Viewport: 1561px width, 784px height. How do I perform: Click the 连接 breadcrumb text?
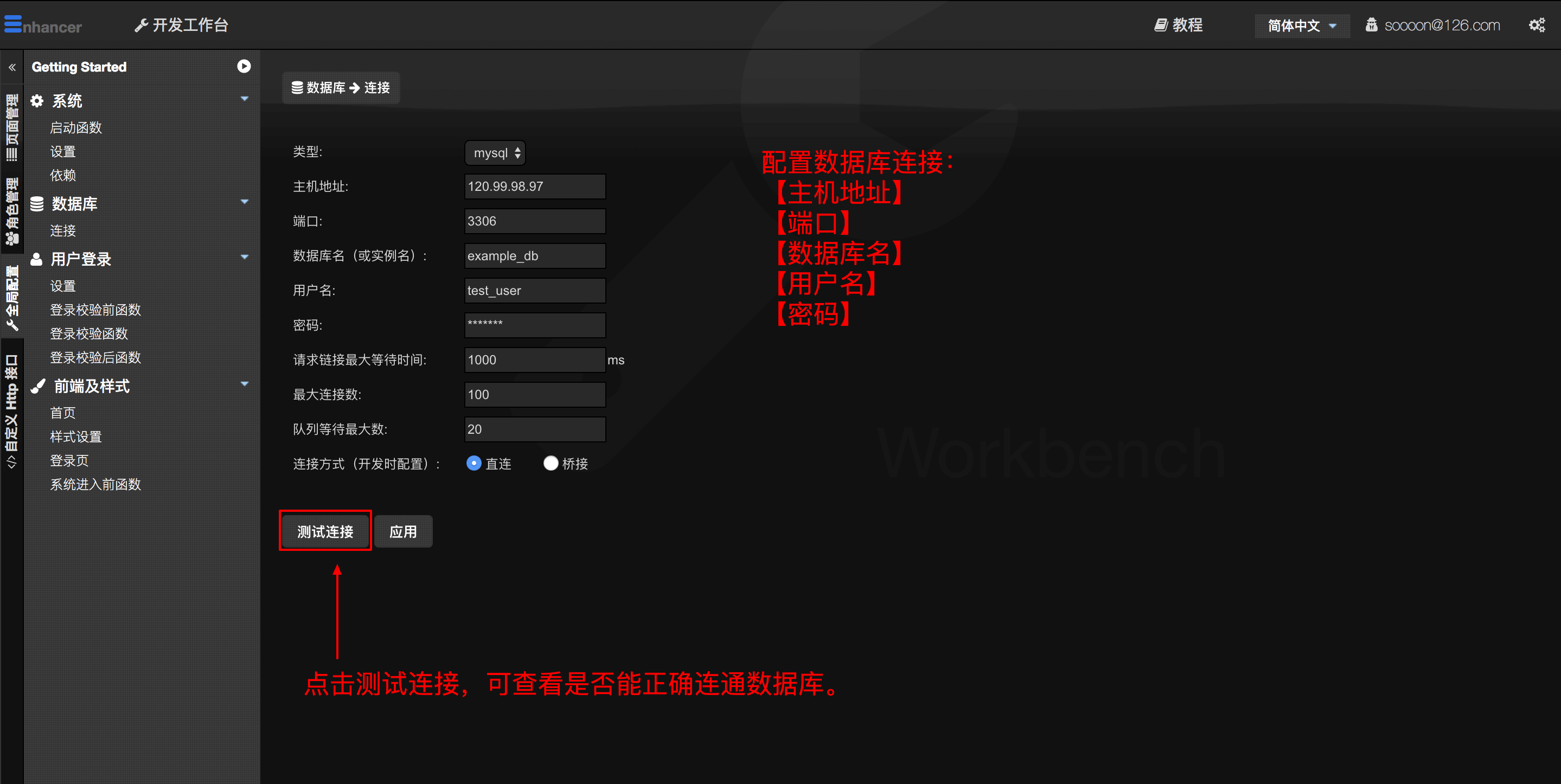point(377,88)
